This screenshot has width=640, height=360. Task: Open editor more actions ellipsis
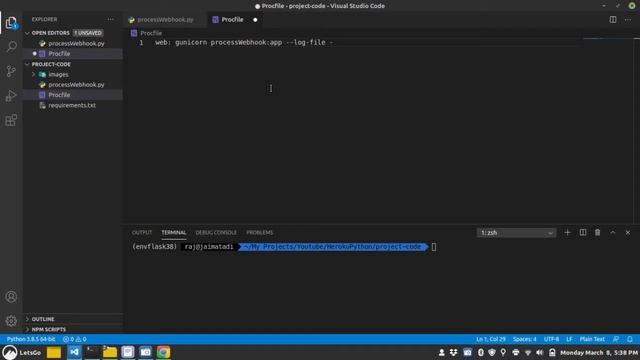(x=628, y=20)
